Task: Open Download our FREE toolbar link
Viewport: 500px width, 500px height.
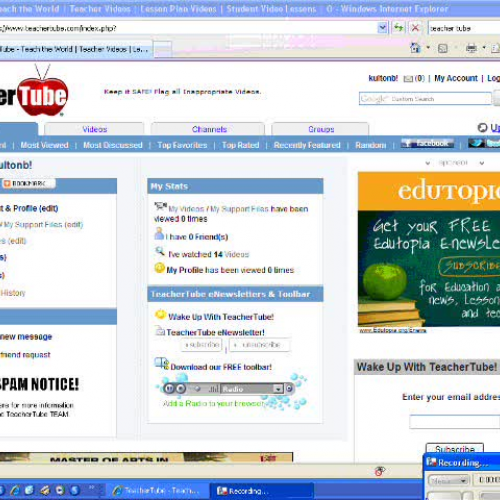Action: coord(221,367)
